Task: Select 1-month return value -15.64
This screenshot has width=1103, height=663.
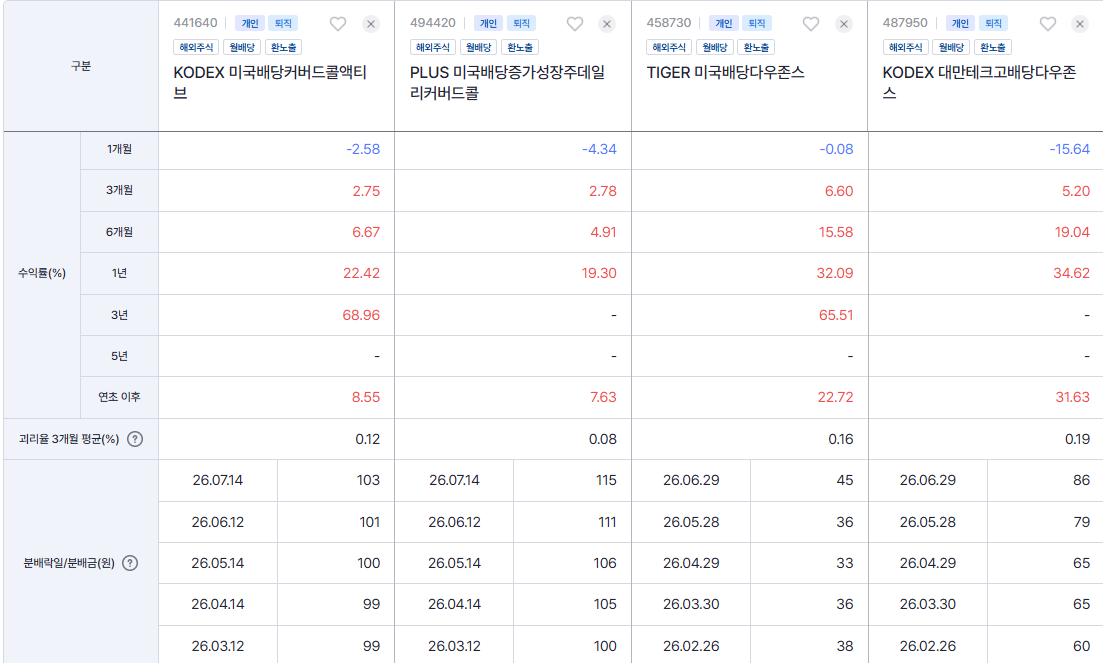Action: (x=1069, y=149)
